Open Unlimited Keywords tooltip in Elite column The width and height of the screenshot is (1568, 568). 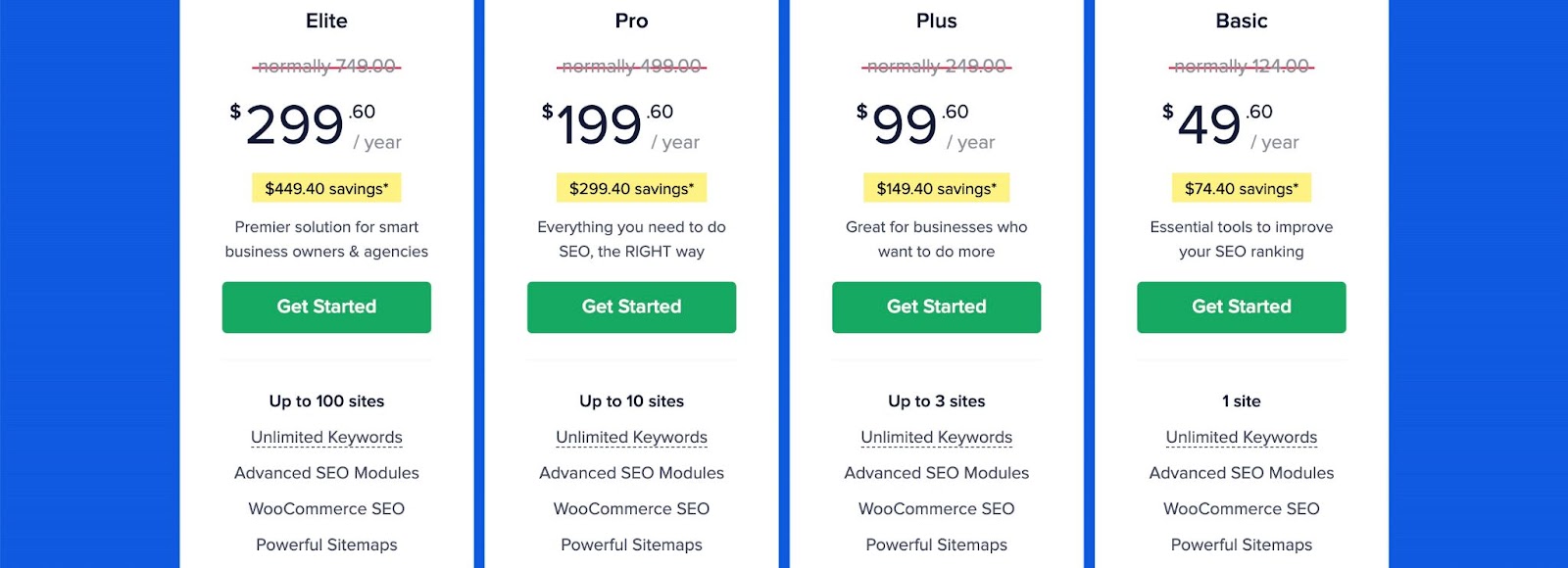326,437
